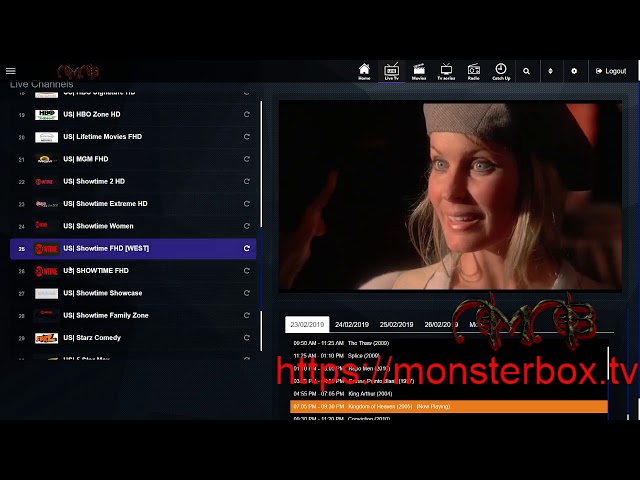
Task: Reload Showtime Extreme HD channel
Action: tap(247, 204)
